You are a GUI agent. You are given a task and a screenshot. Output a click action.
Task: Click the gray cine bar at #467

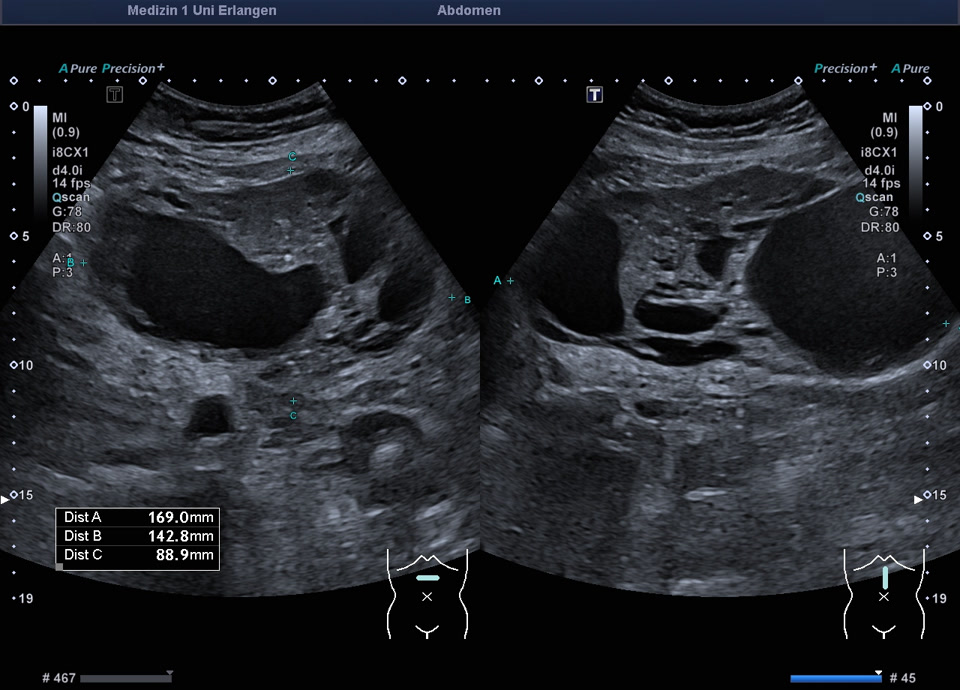(126, 678)
